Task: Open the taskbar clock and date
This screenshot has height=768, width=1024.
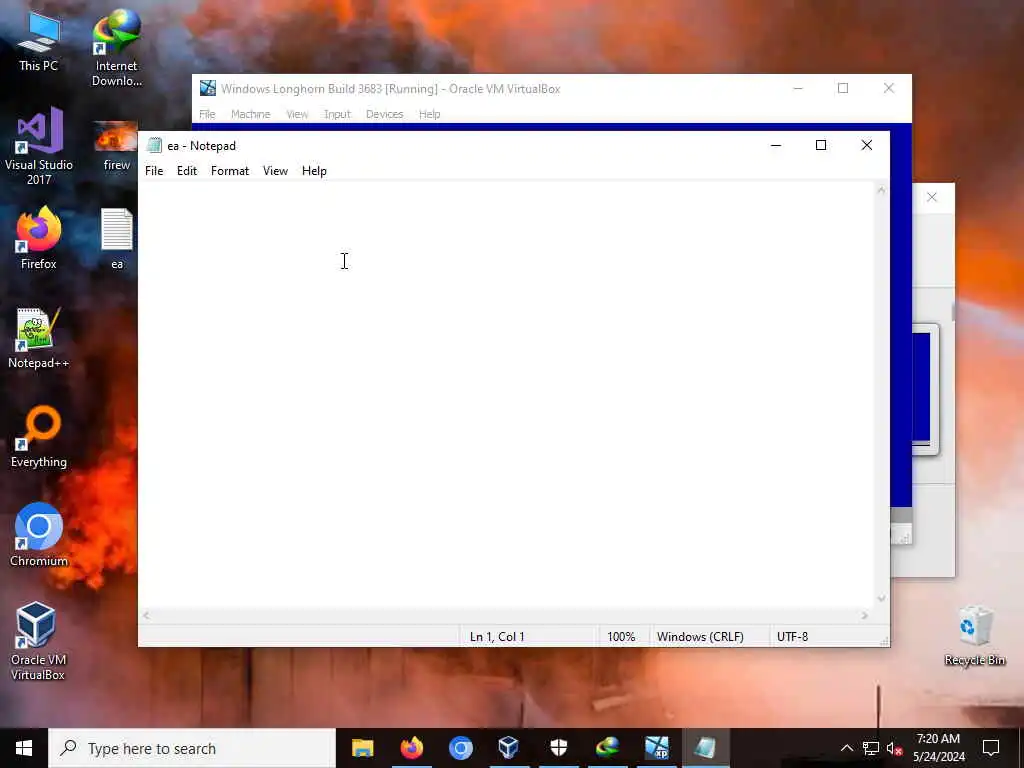Action: (938, 748)
